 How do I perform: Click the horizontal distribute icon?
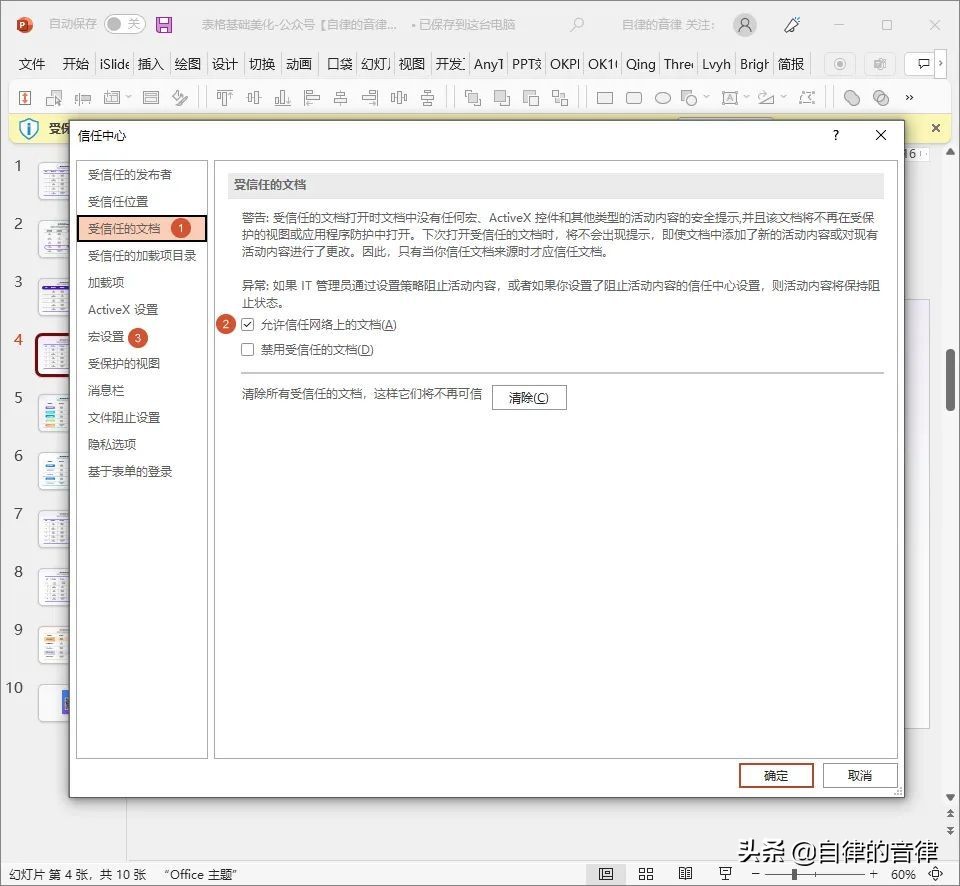tap(397, 97)
